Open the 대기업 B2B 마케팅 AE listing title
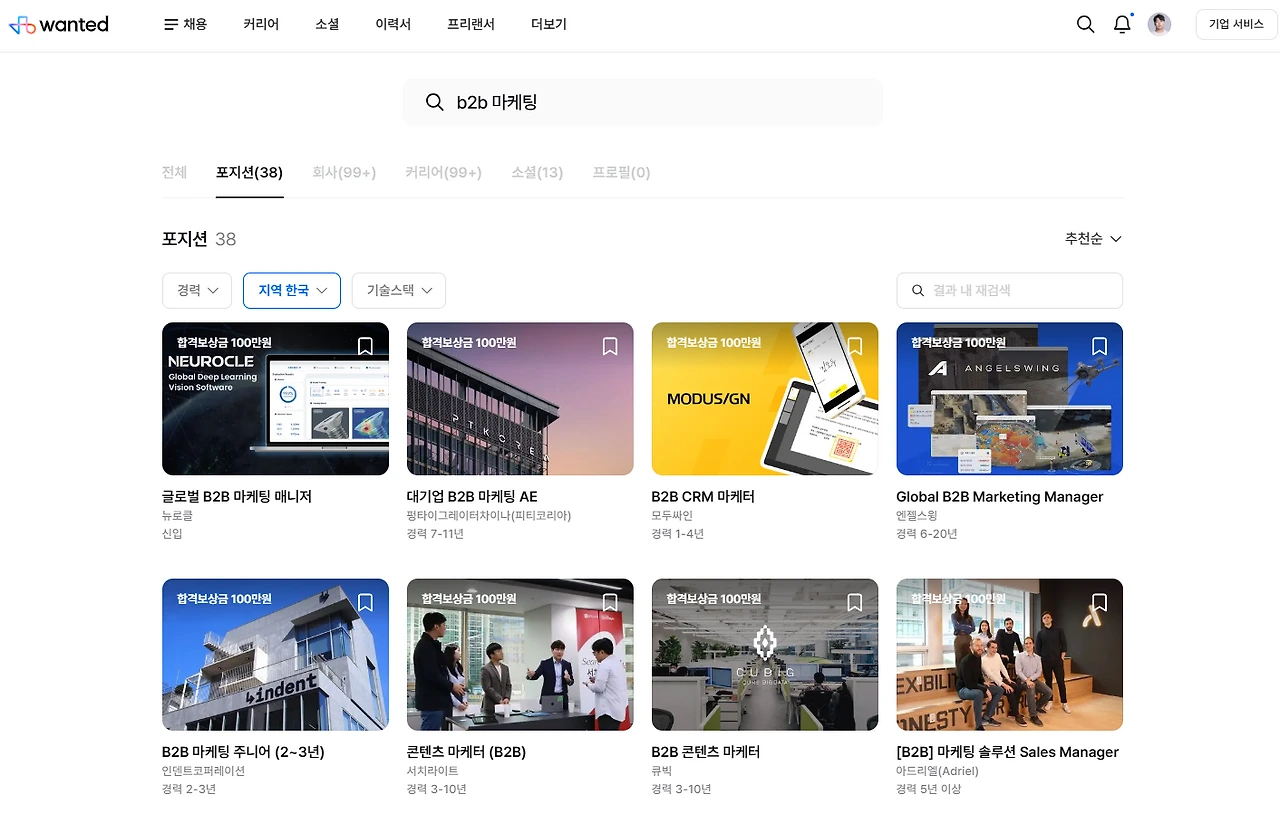 coord(472,496)
